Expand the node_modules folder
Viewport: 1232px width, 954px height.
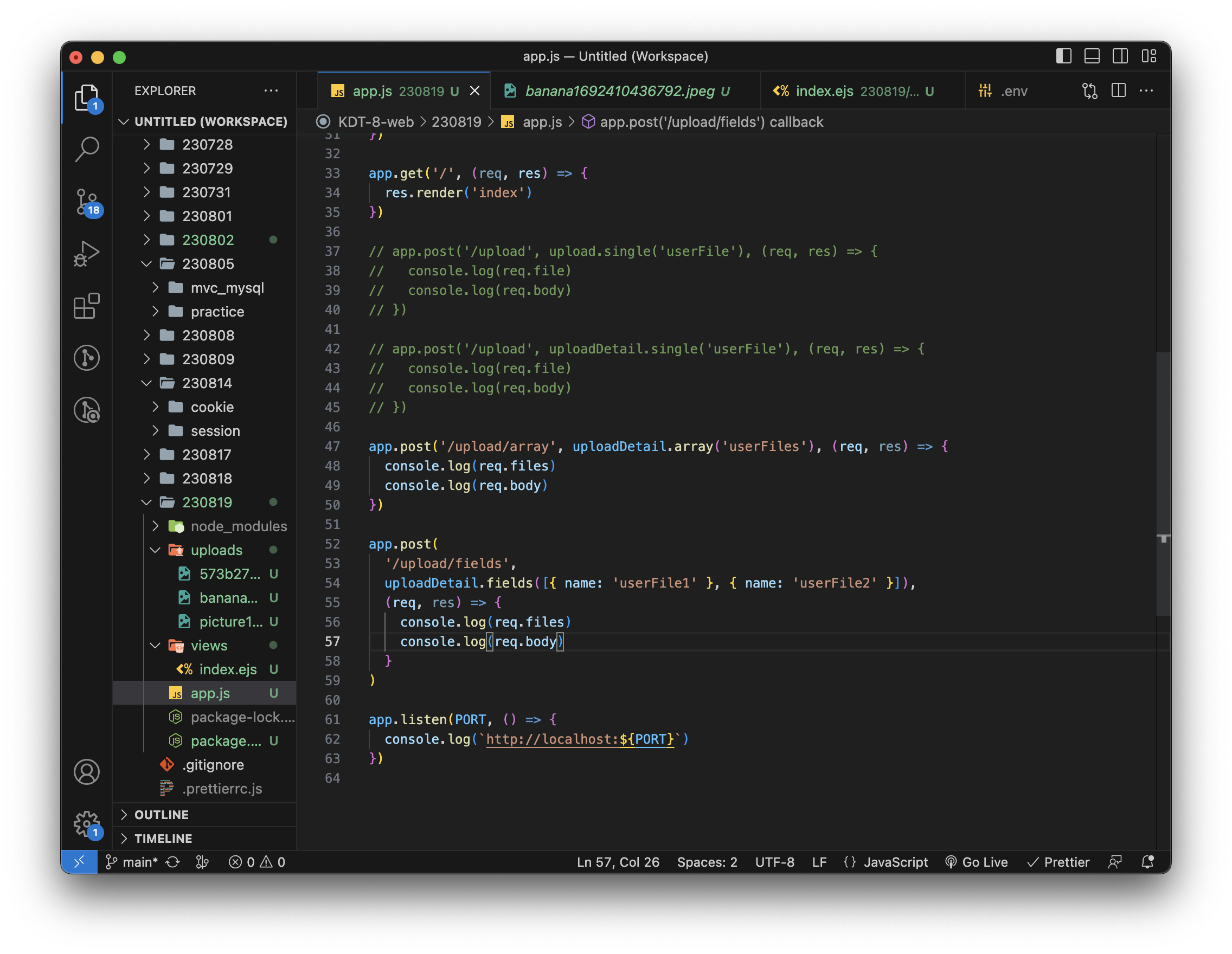[x=205, y=527]
